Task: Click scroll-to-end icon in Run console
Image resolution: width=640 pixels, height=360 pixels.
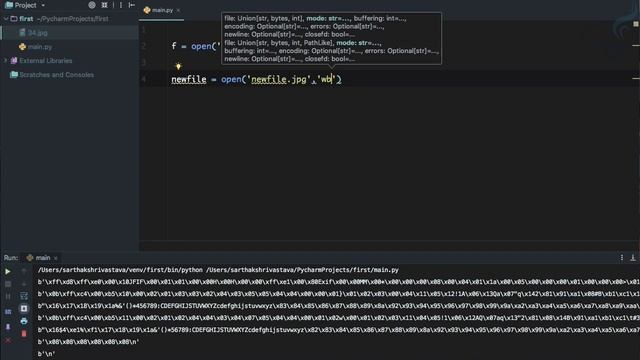Action: tap(24, 309)
